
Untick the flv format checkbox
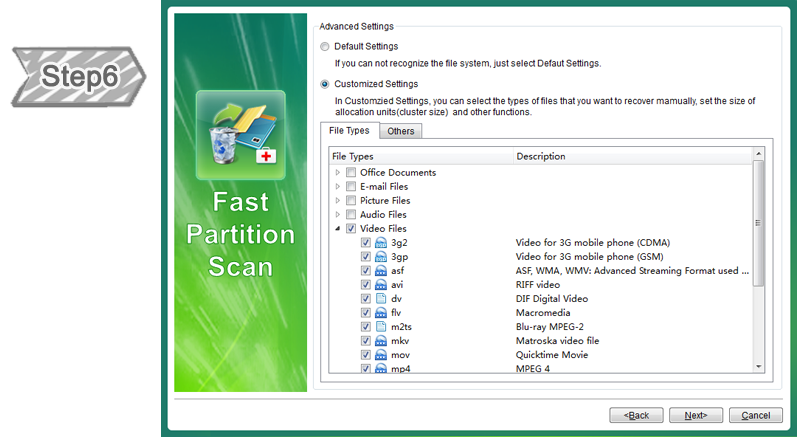366,313
